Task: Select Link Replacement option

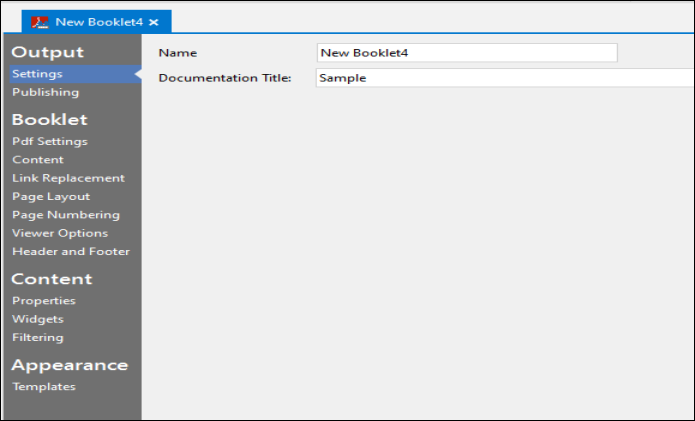Action: 68,178
